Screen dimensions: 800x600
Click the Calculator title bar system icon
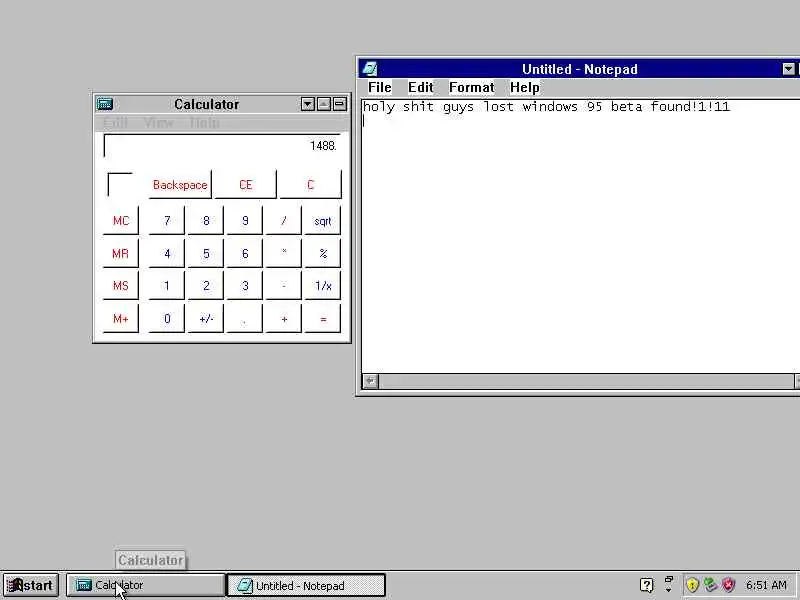(x=105, y=104)
